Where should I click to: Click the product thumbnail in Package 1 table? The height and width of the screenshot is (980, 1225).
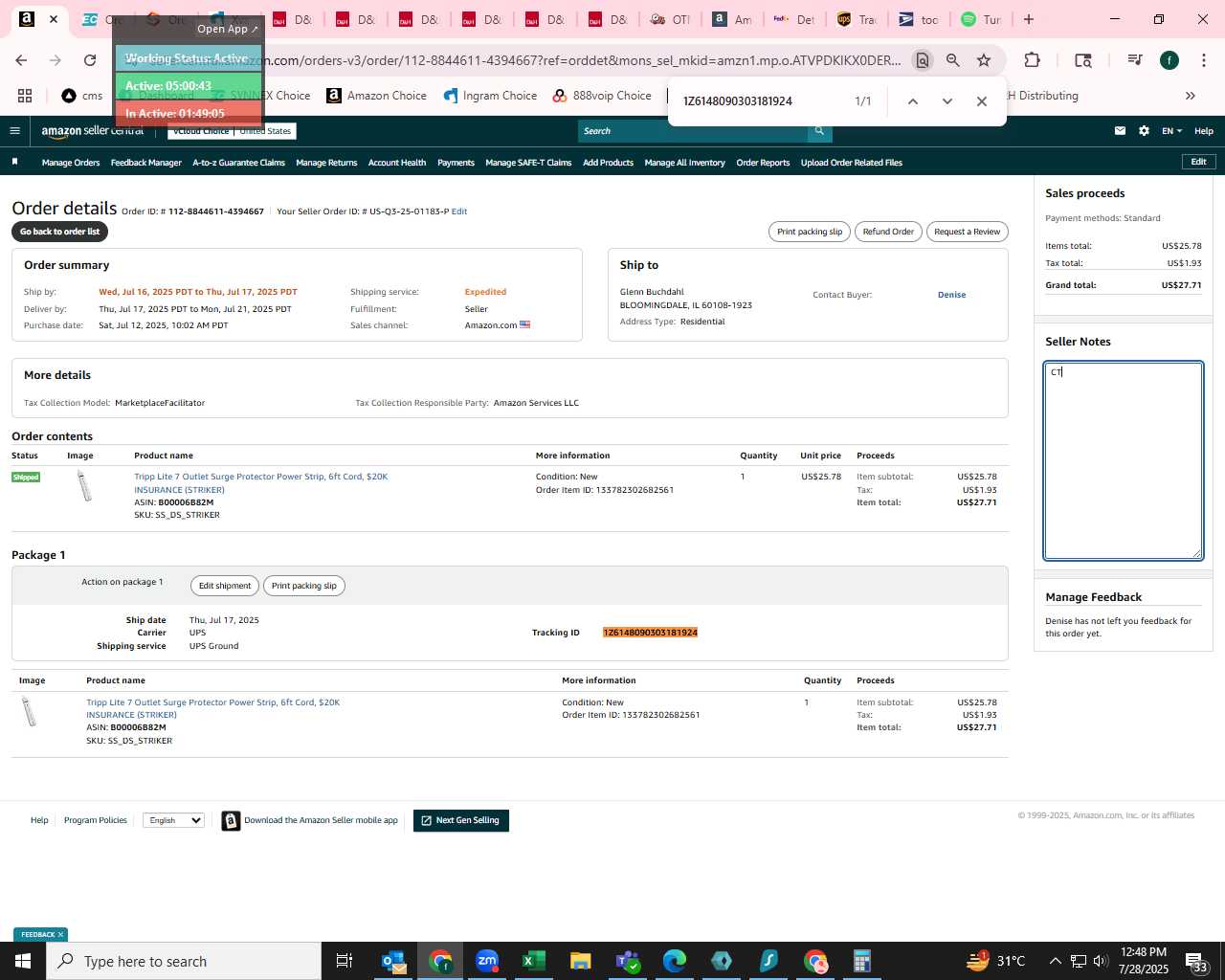pos(30,711)
